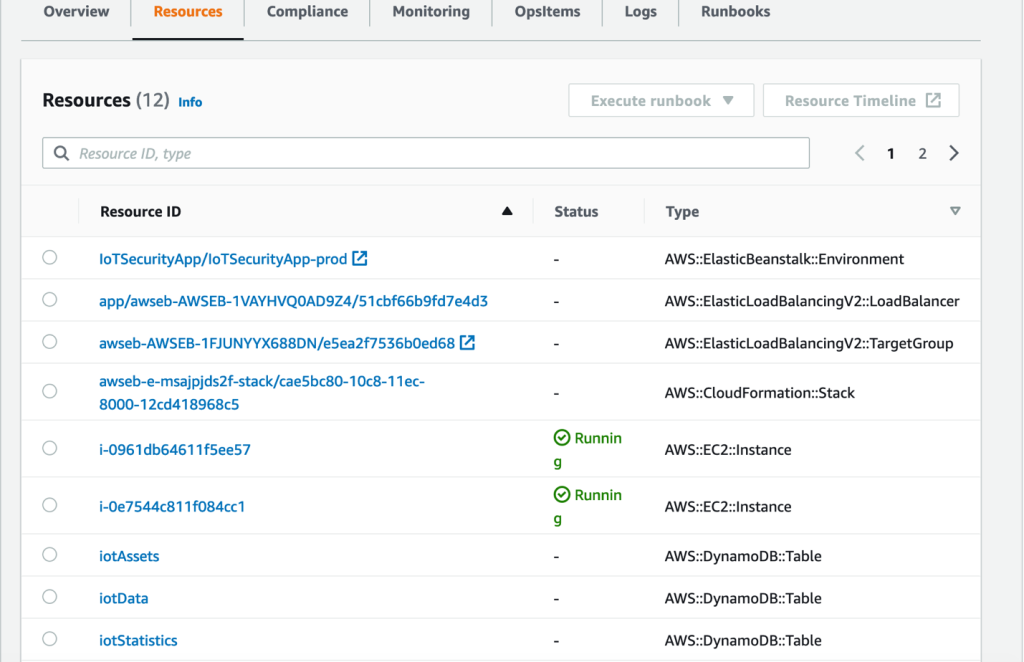Viewport: 1024px width, 662px height.
Task: Open IoTSecurityApp-prod external link icon
Action: (362, 258)
